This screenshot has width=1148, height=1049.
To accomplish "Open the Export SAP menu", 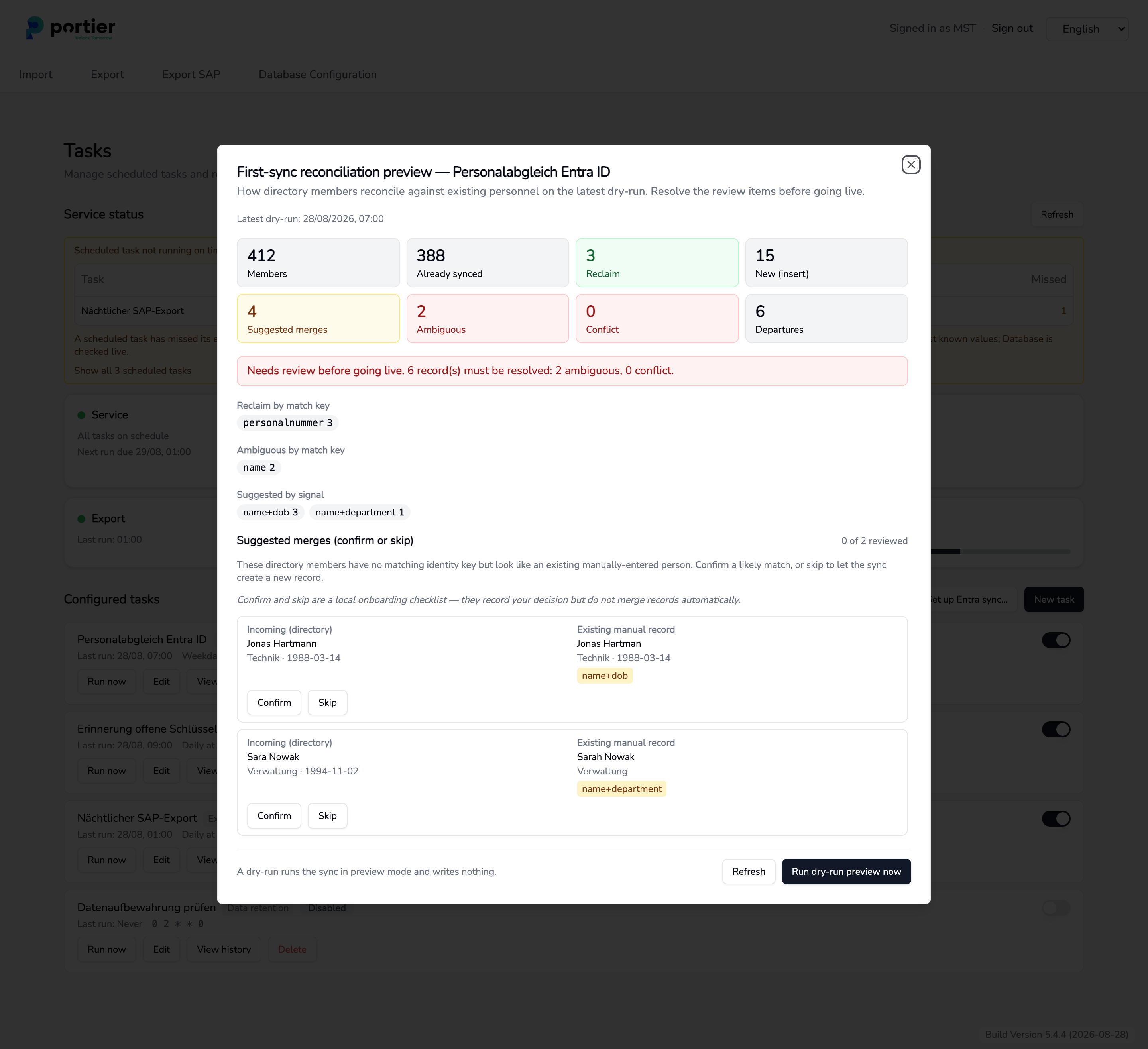I will 191,74.
